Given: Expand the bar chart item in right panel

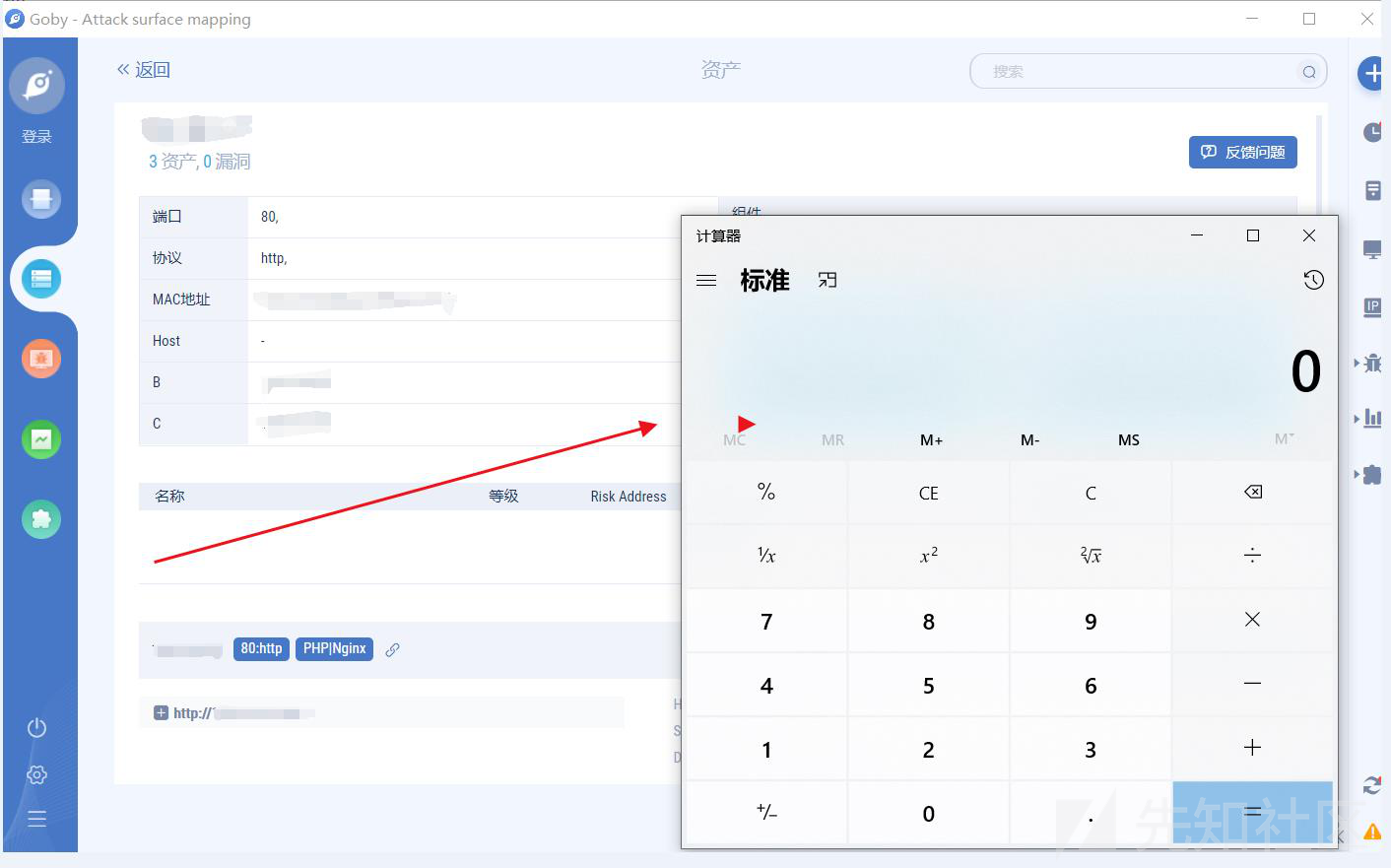Looking at the screenshot, I should (1369, 419).
